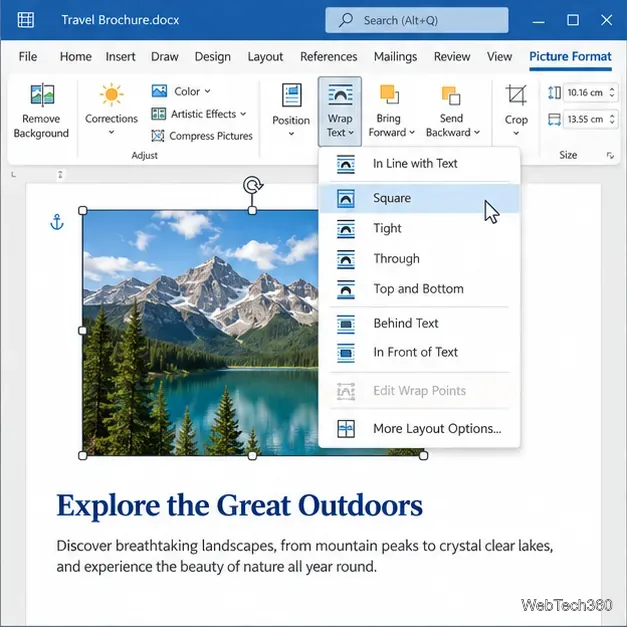Click the Position page icon
This screenshot has width=627, height=627.
[x=292, y=95]
